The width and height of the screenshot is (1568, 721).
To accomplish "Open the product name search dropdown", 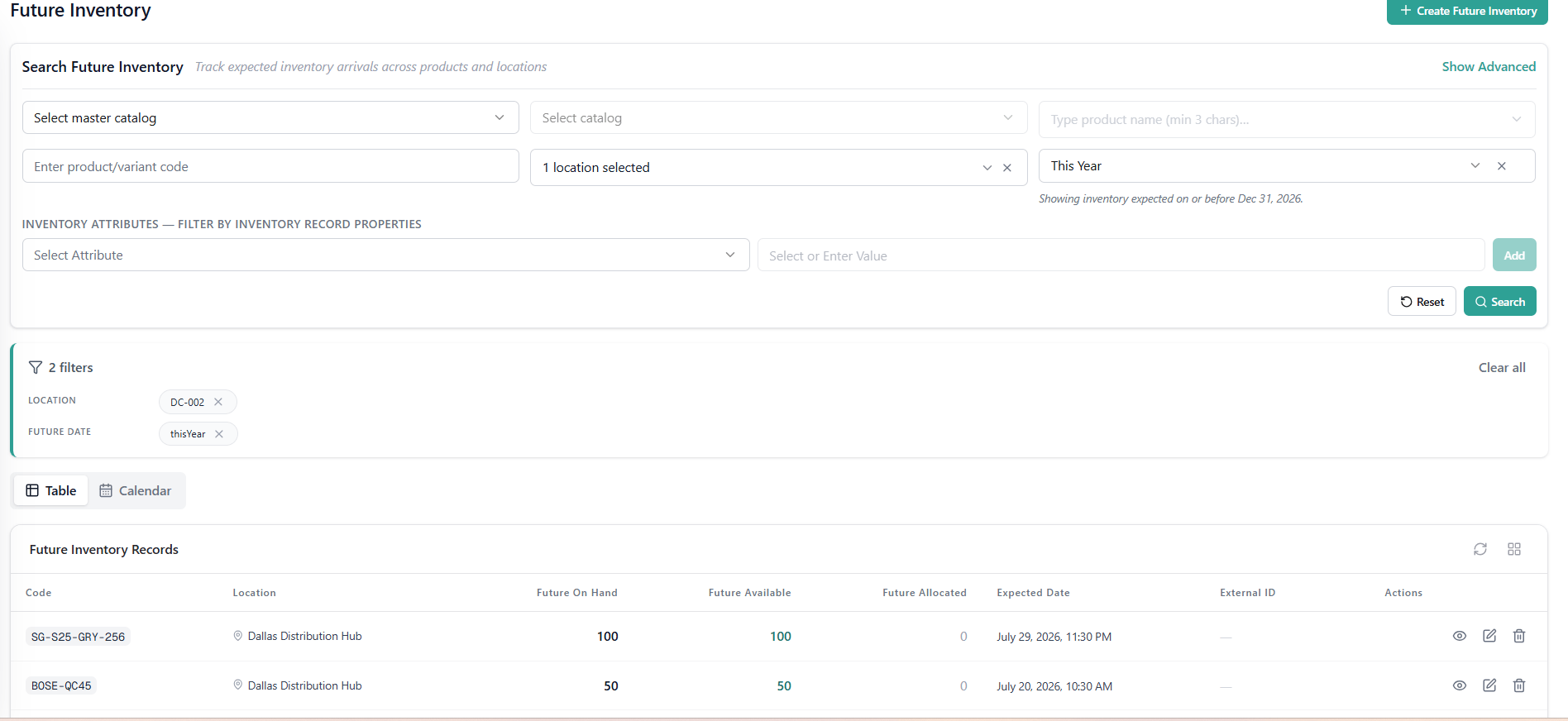I will point(1287,119).
